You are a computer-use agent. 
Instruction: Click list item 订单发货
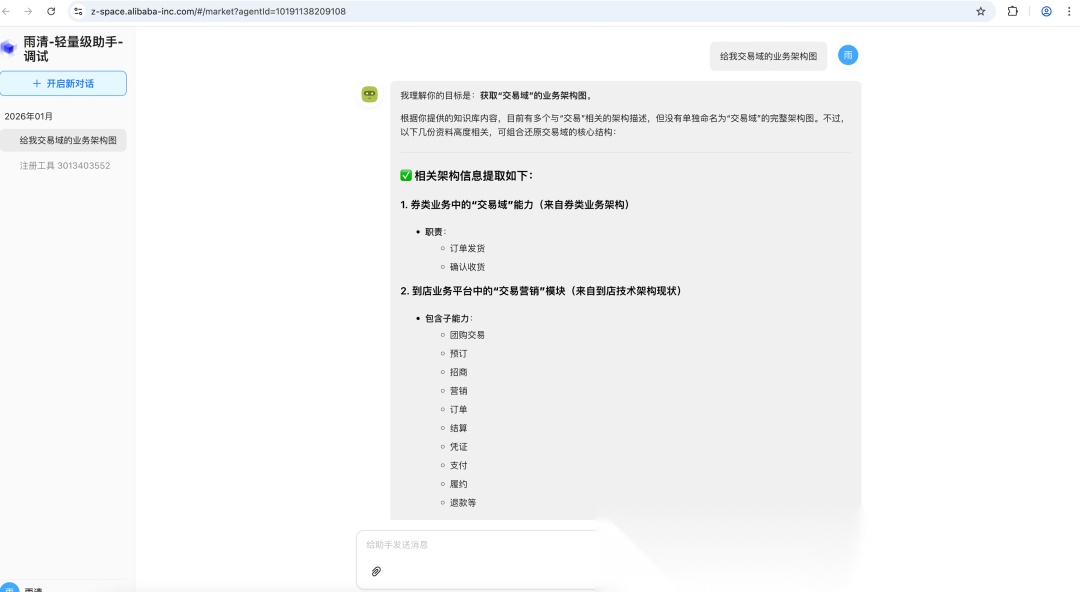(467, 248)
